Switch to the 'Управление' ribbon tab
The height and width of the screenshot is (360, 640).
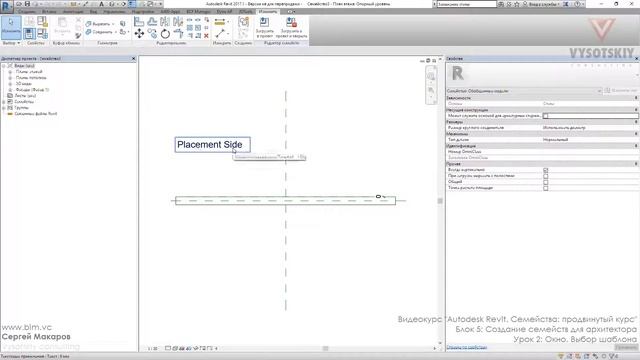[114, 12]
